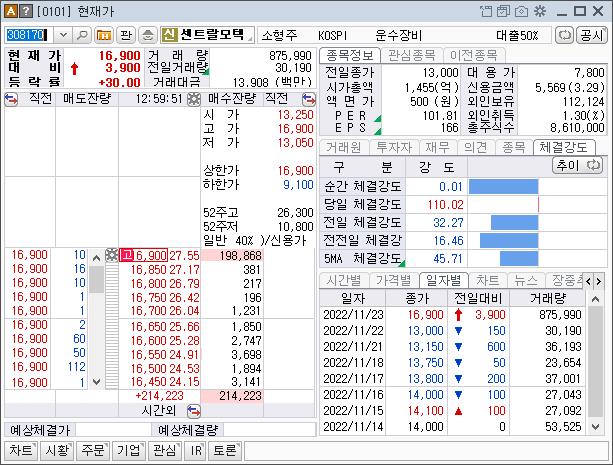Open the 의견 tab
Image resolution: width=613 pixels, height=465 pixels.
475,147
